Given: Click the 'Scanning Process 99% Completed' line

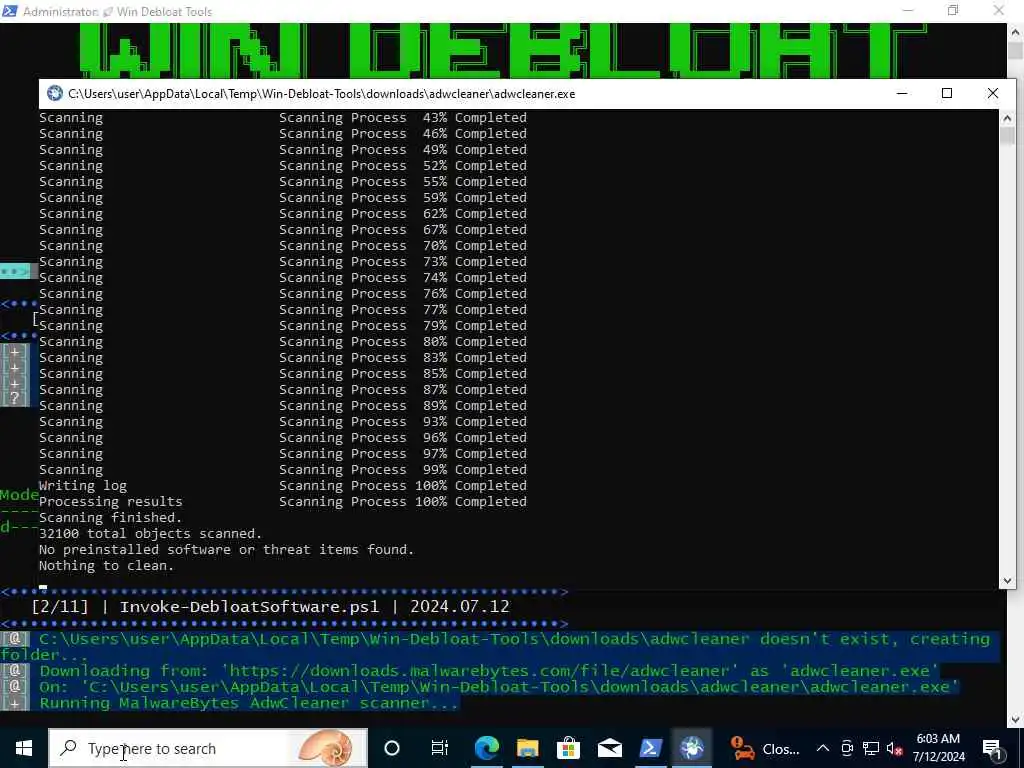Looking at the screenshot, I should 403,470.
